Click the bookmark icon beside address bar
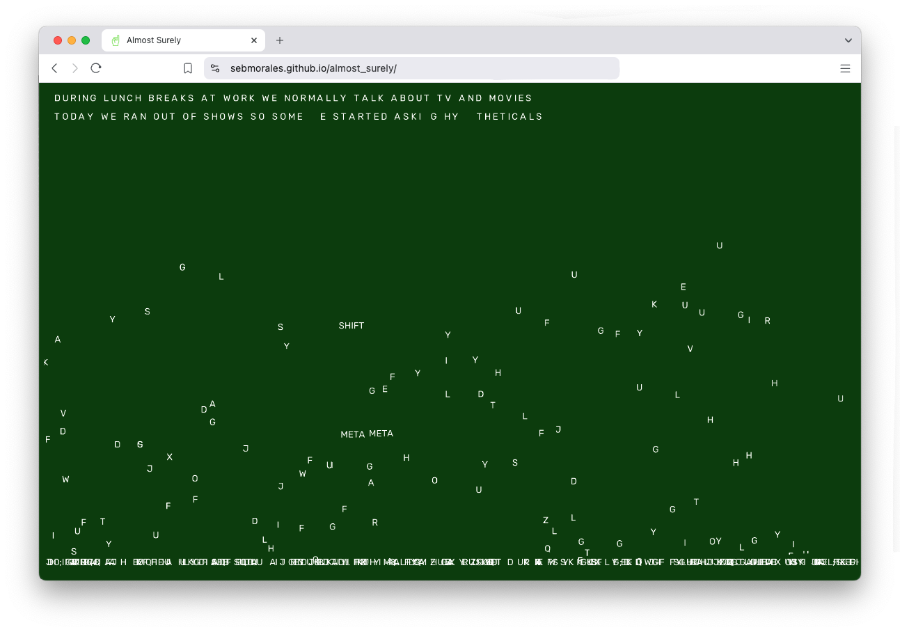 pos(187,68)
